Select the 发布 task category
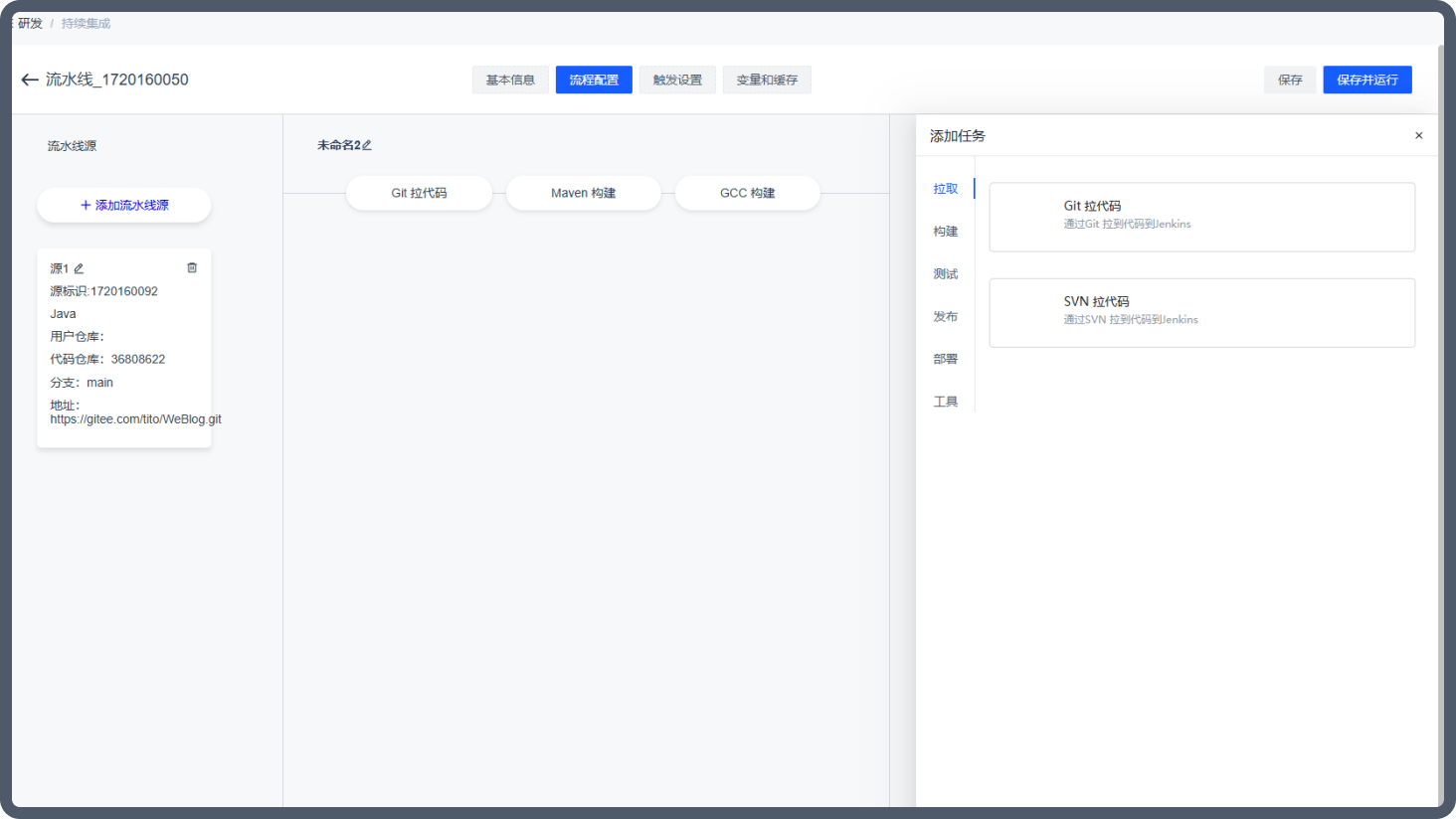Viewport: 1456px width, 819px height. [946, 317]
